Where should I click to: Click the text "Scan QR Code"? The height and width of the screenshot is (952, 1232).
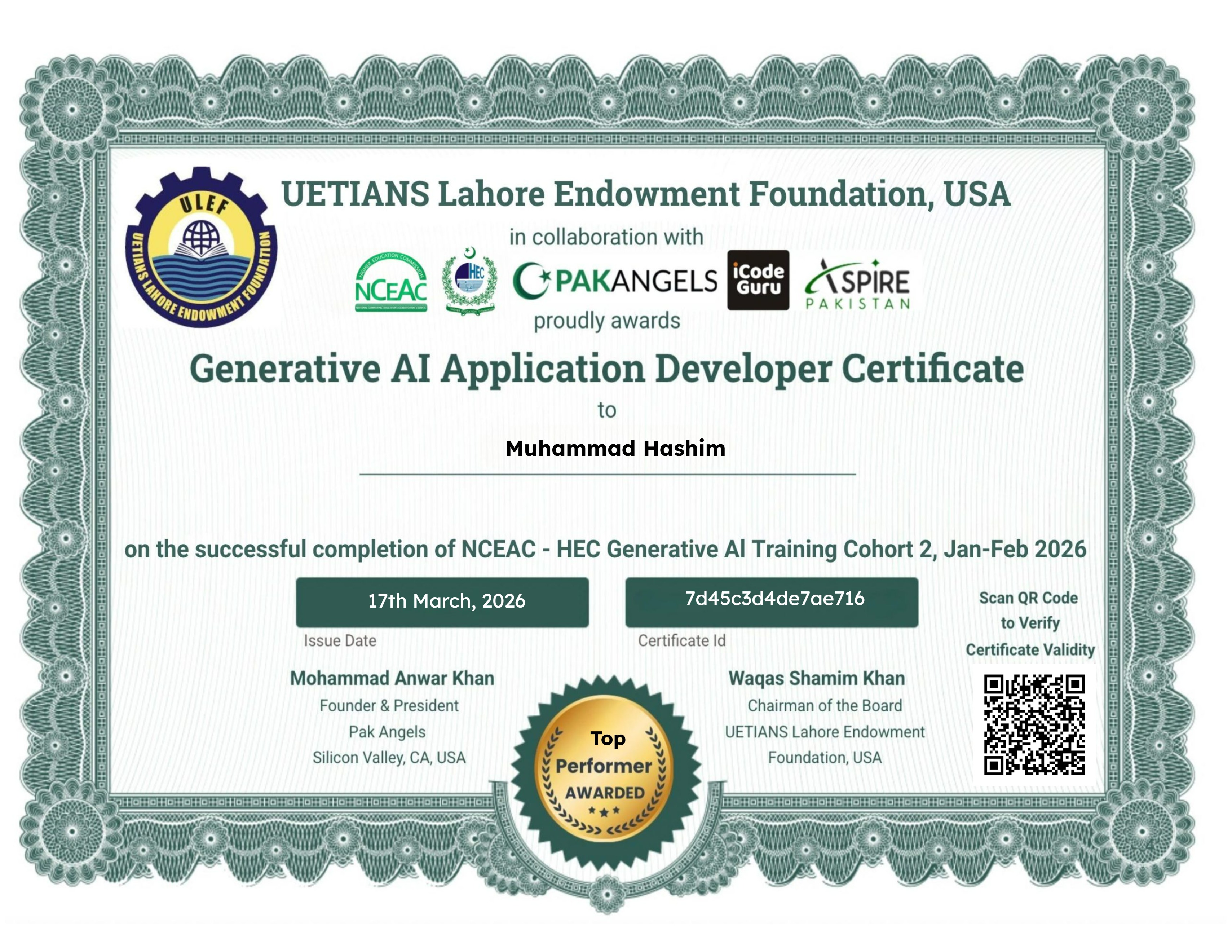click(1028, 598)
